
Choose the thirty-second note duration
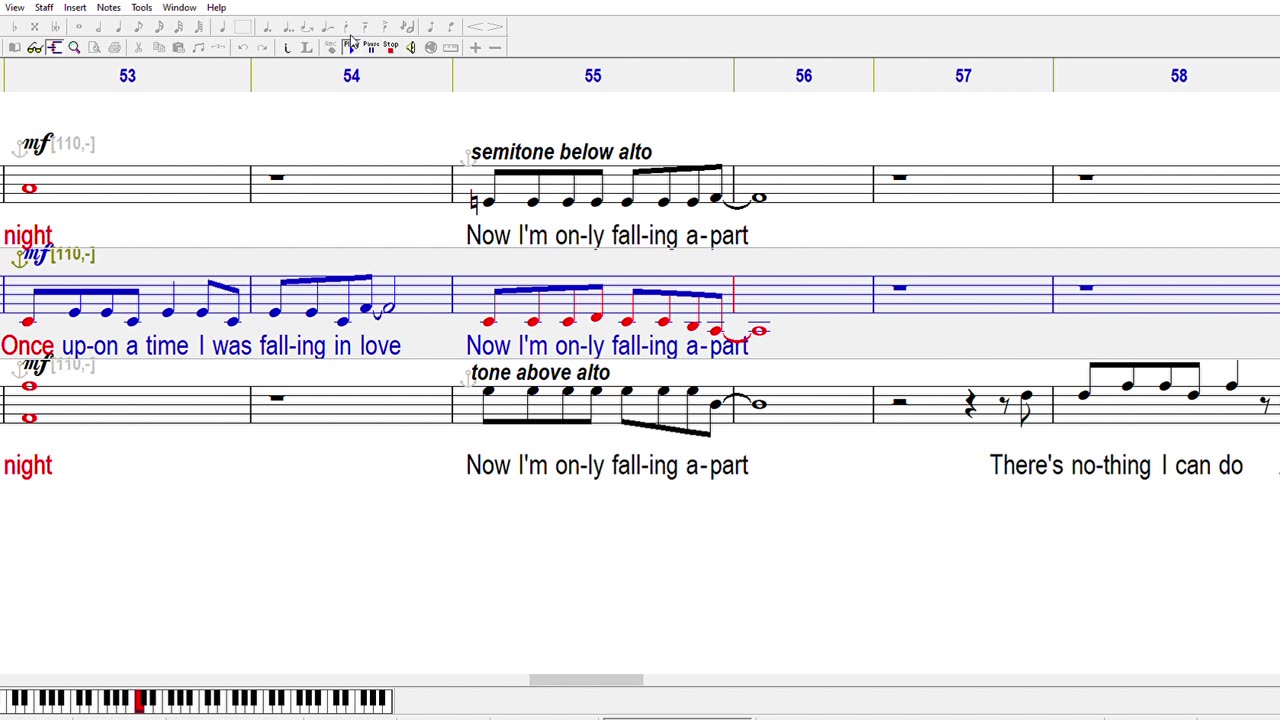tap(179, 27)
